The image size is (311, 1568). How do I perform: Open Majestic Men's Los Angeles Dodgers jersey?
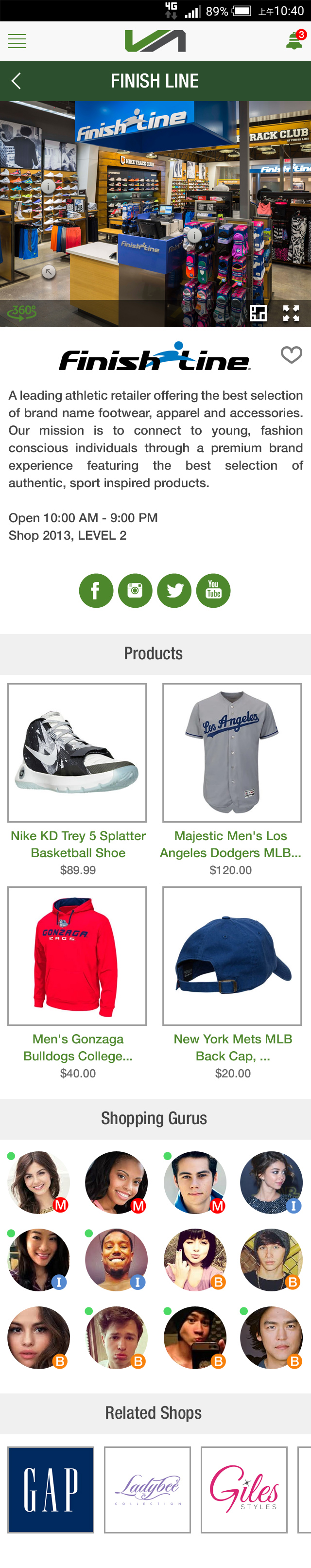tap(232, 780)
